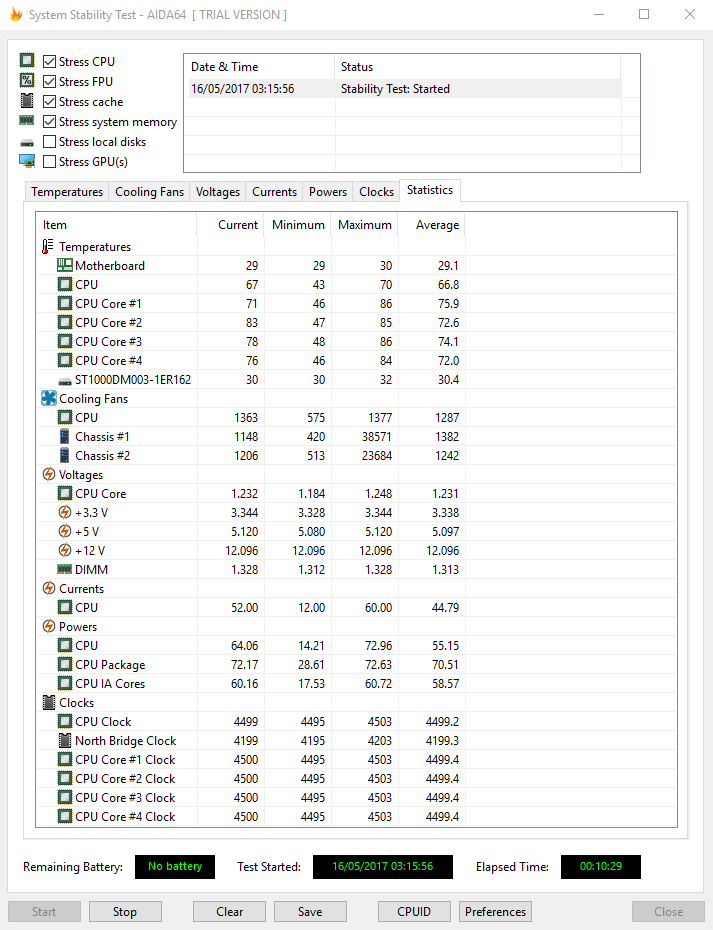Switch to the Temperatures tab
Screen dimensions: 713x930
pyautogui.click(x=67, y=192)
